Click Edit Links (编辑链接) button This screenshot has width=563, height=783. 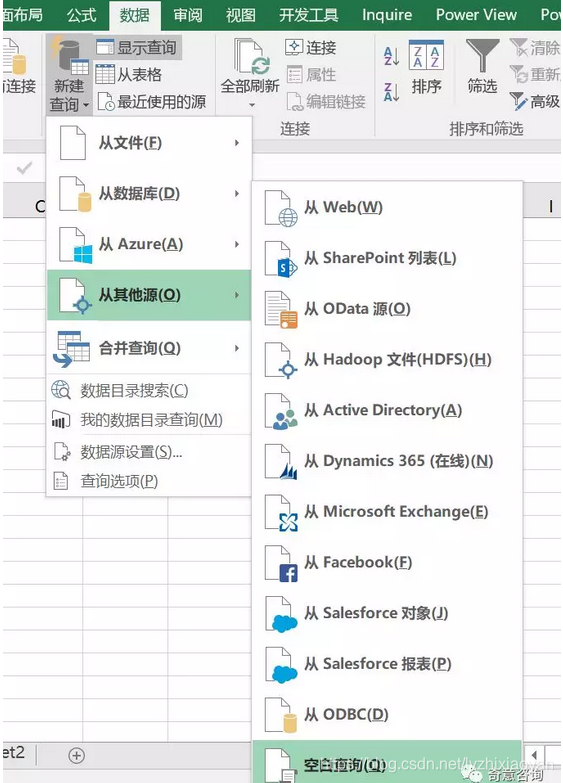tap(326, 102)
